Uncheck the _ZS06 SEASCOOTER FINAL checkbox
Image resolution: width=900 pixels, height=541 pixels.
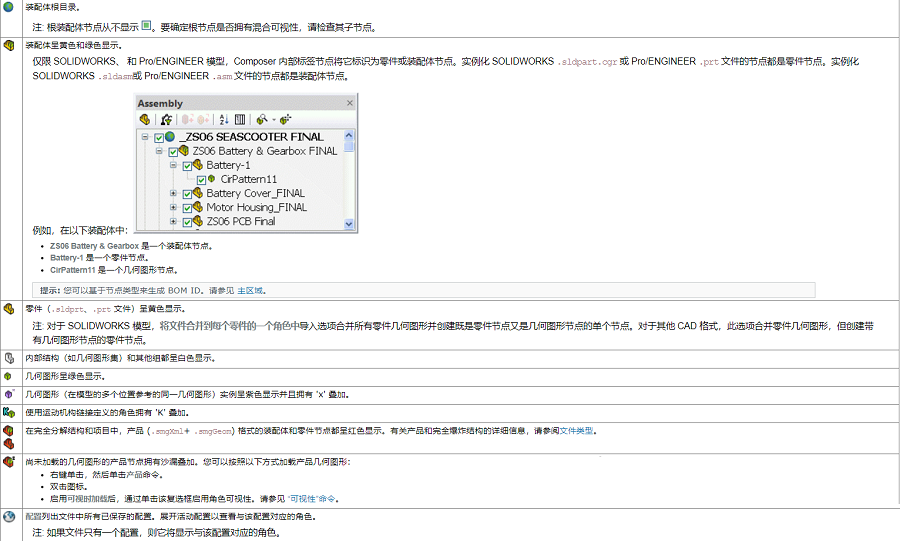[x=158, y=138]
